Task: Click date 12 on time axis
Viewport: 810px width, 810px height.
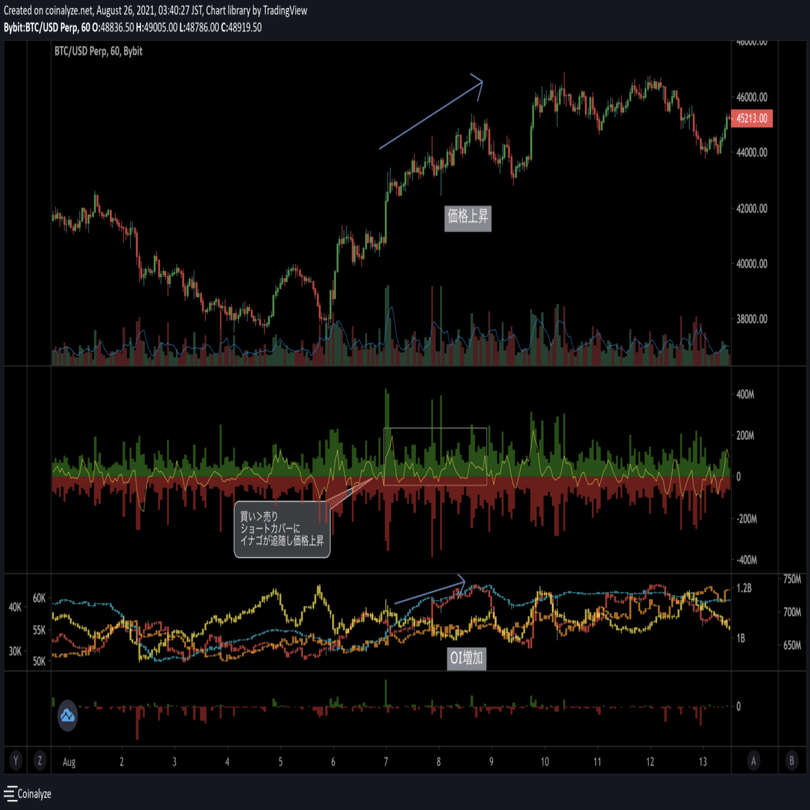Action: [650, 762]
